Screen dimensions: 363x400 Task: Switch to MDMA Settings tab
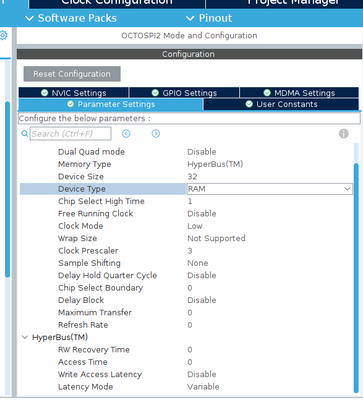click(299, 93)
